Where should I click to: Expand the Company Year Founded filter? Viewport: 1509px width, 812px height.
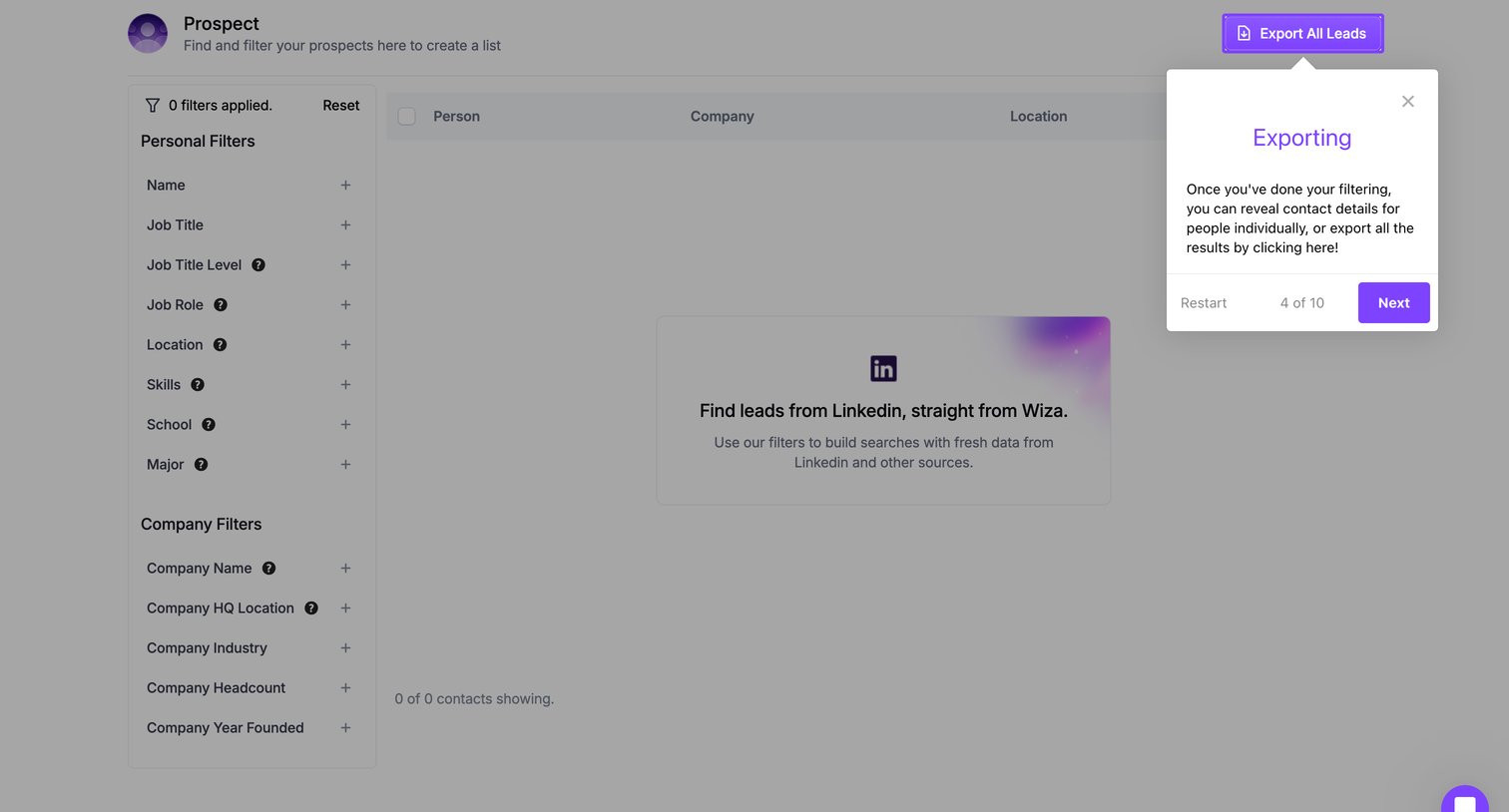pos(345,728)
